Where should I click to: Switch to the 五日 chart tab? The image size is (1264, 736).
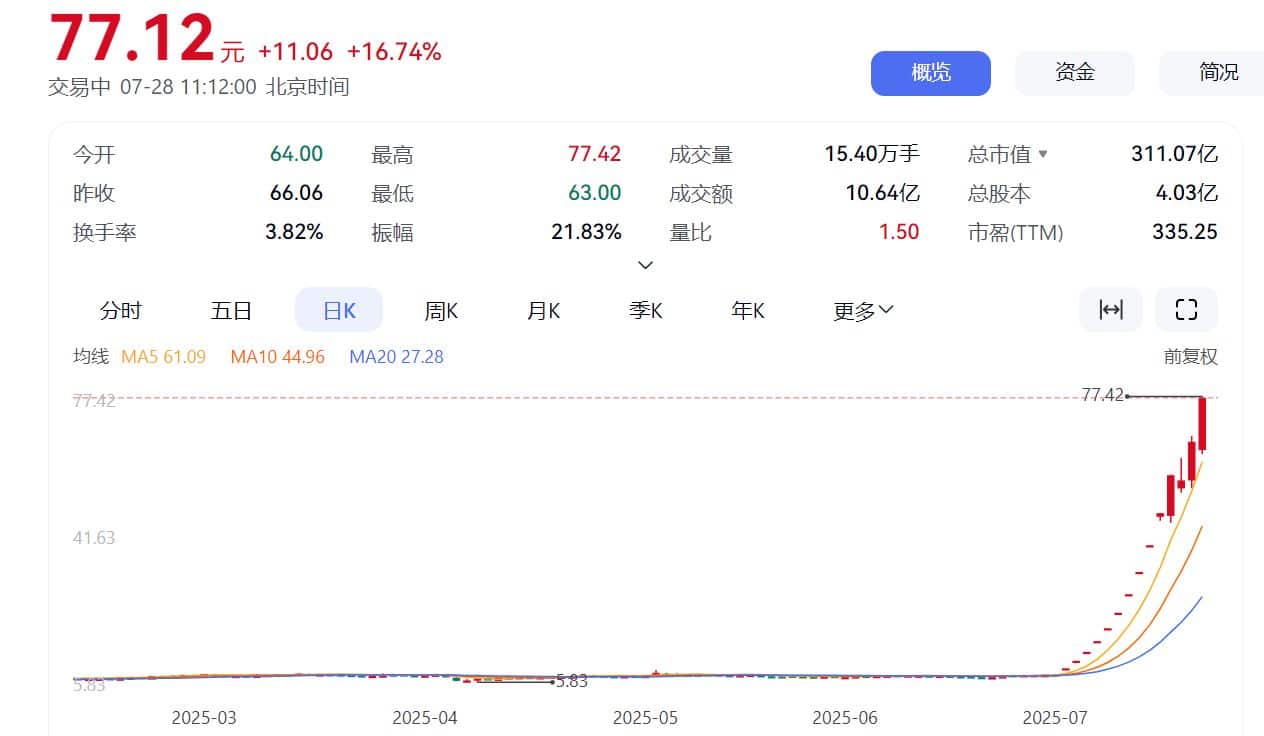231,311
